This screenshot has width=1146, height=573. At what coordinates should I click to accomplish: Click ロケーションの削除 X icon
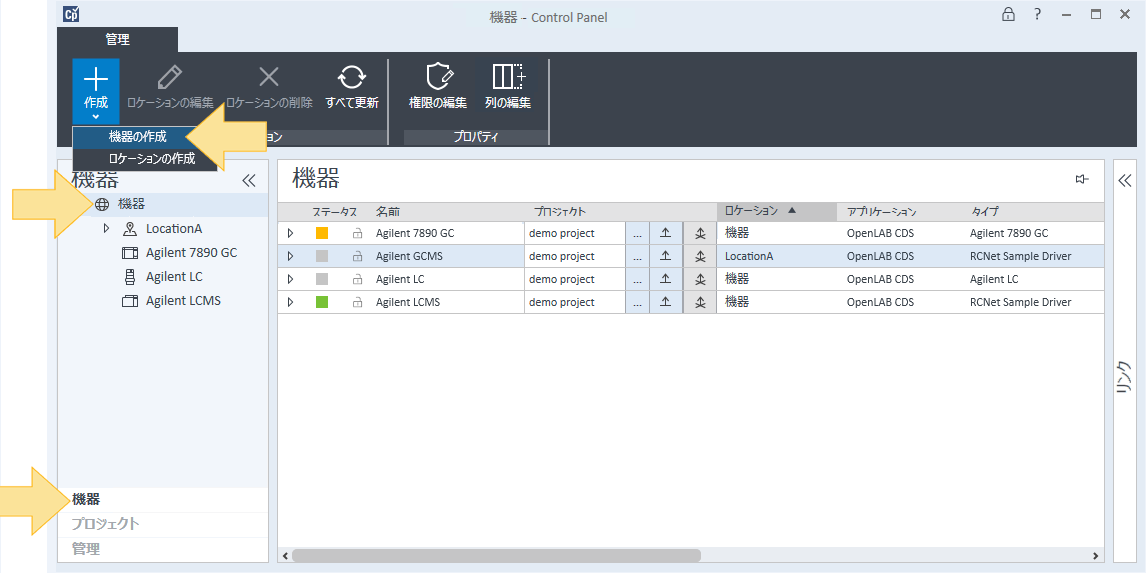pyautogui.click(x=270, y=77)
